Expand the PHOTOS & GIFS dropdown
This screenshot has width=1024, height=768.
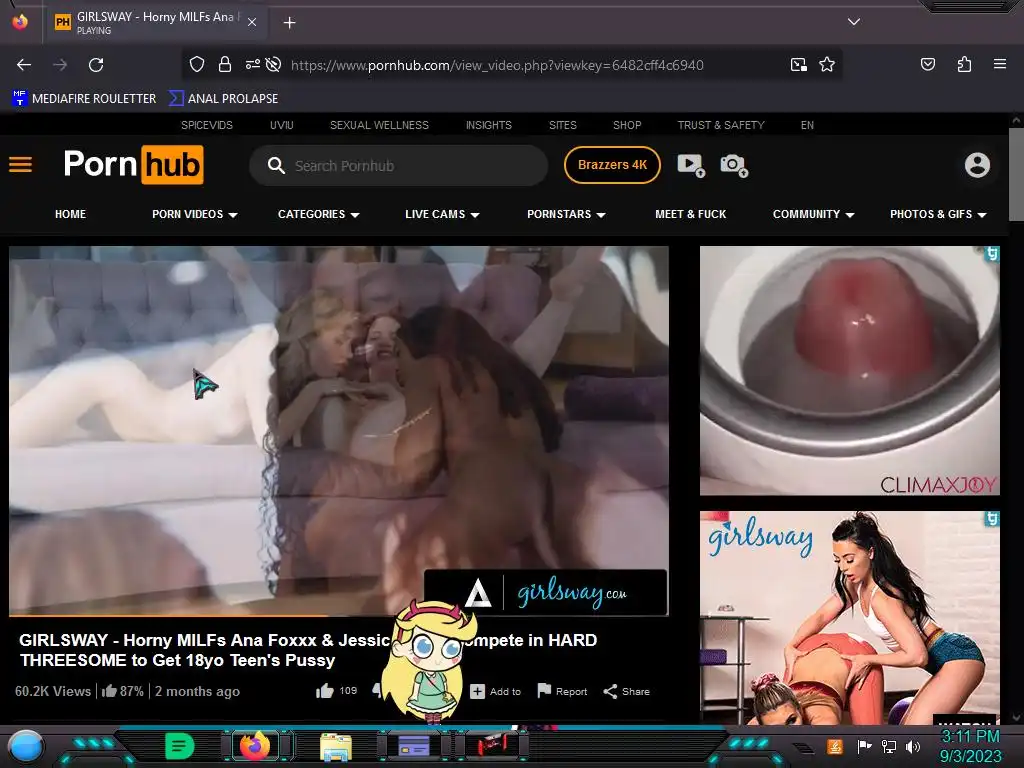[x=938, y=214]
